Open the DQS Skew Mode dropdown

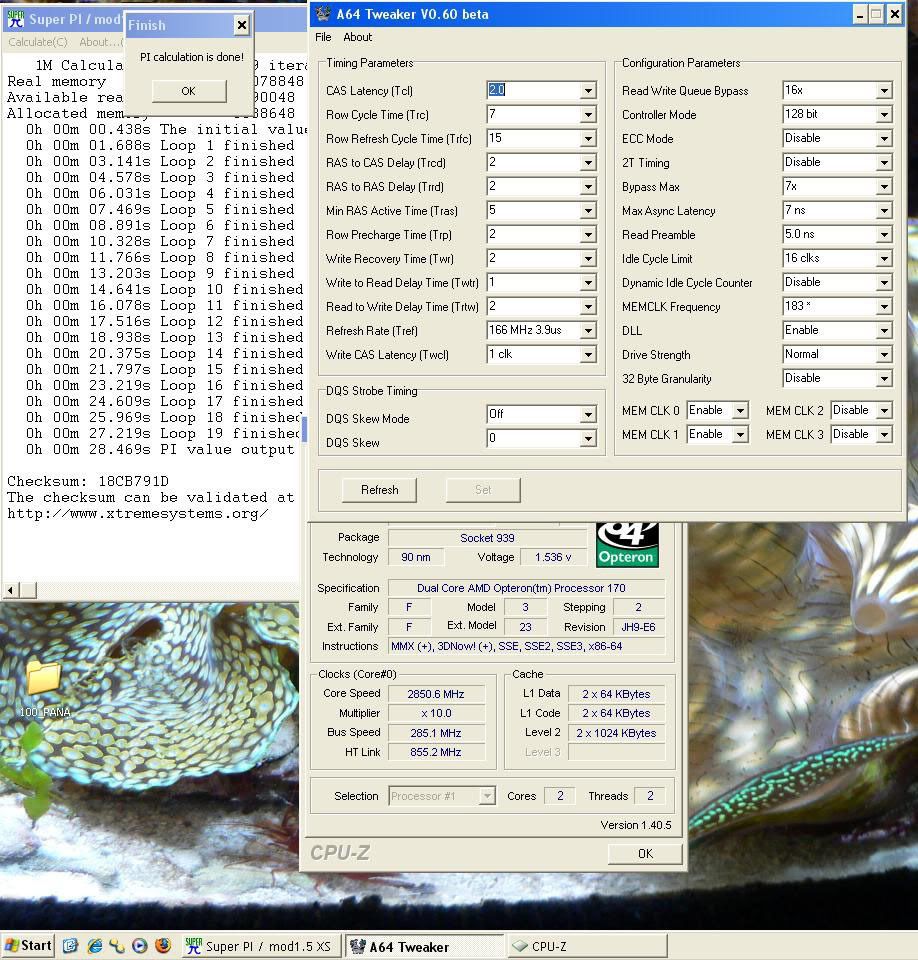pyautogui.click(x=589, y=414)
